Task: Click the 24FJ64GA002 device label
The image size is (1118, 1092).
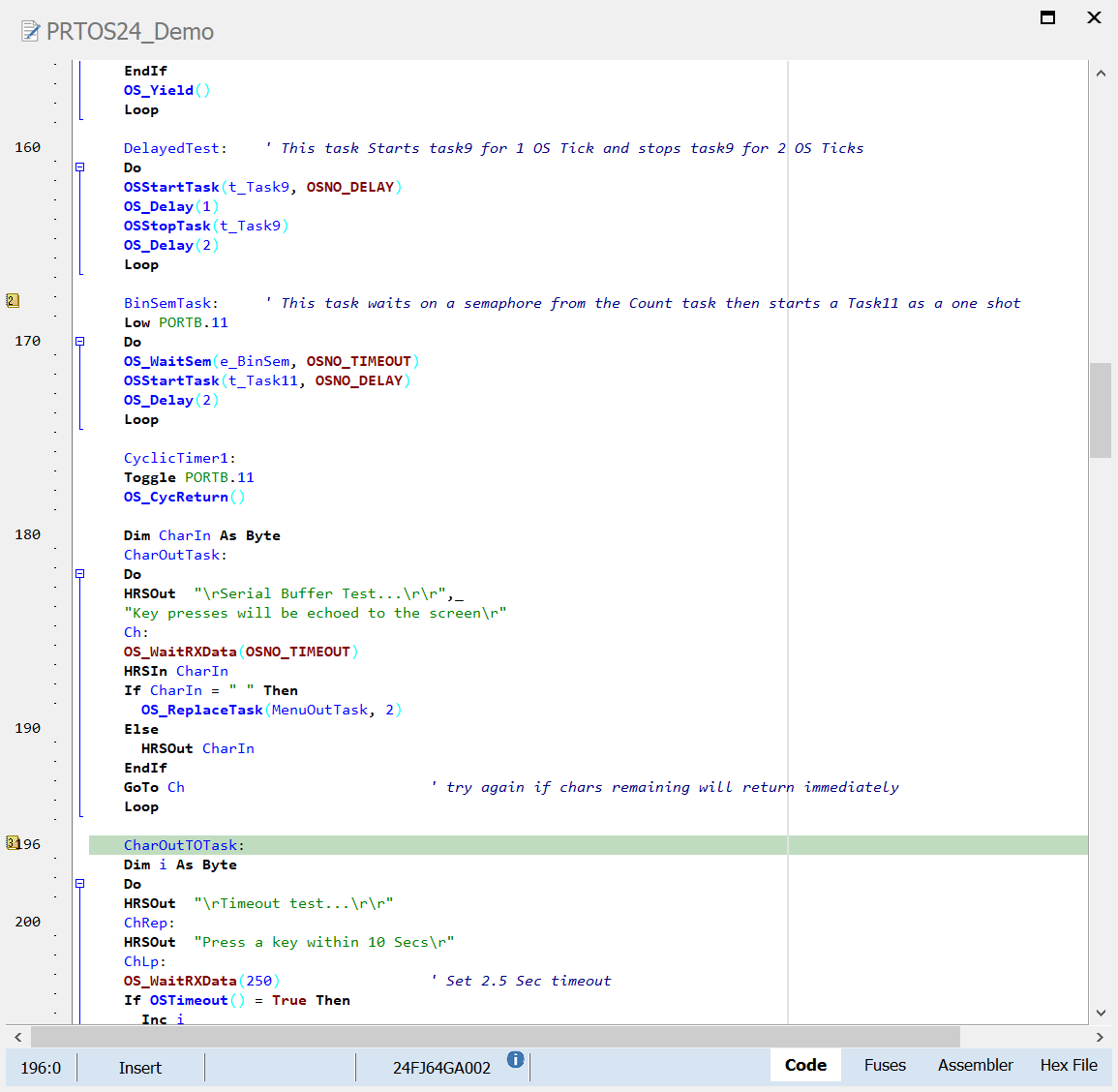Action: 441,1068
